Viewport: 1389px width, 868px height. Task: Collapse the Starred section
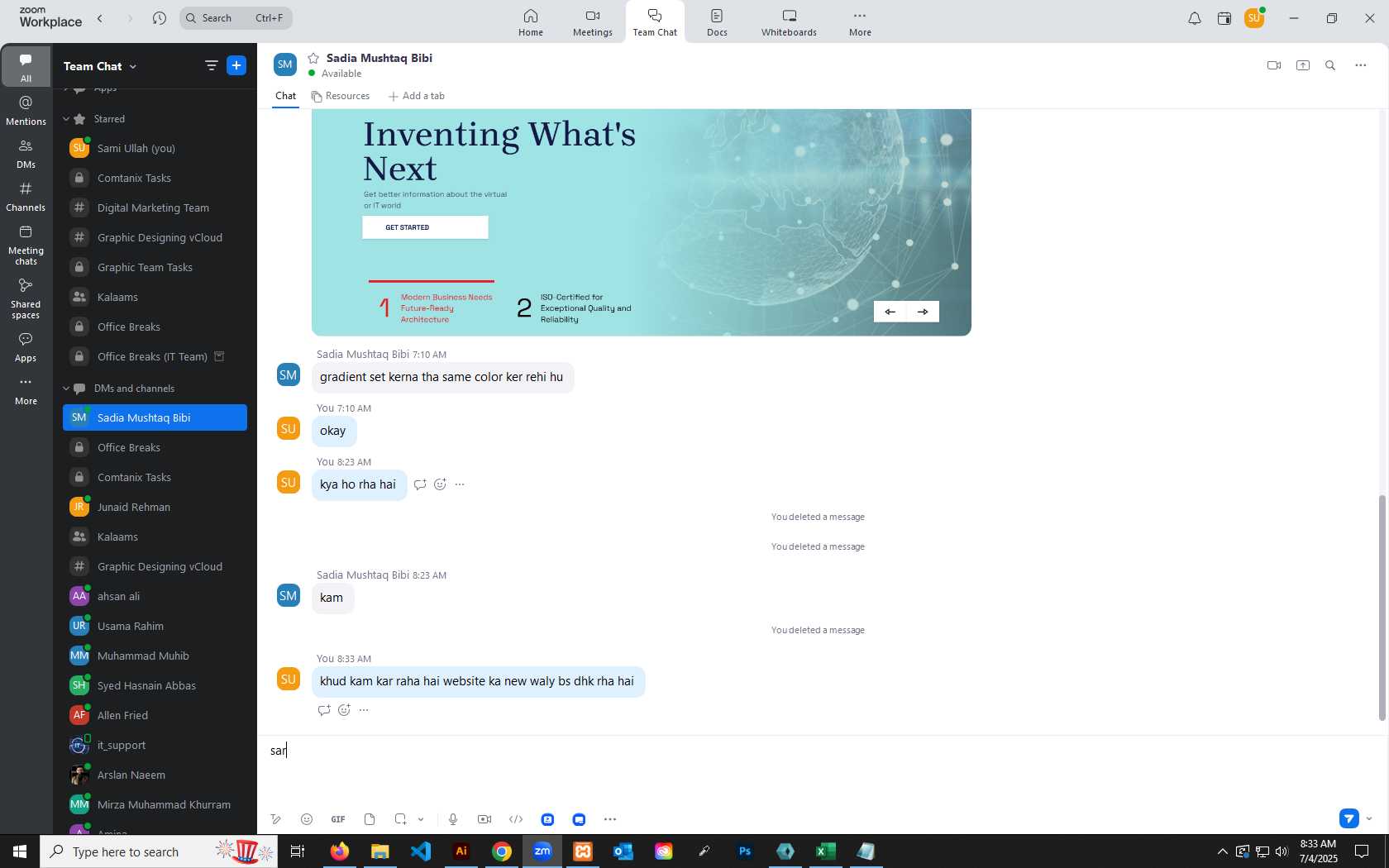[66, 119]
